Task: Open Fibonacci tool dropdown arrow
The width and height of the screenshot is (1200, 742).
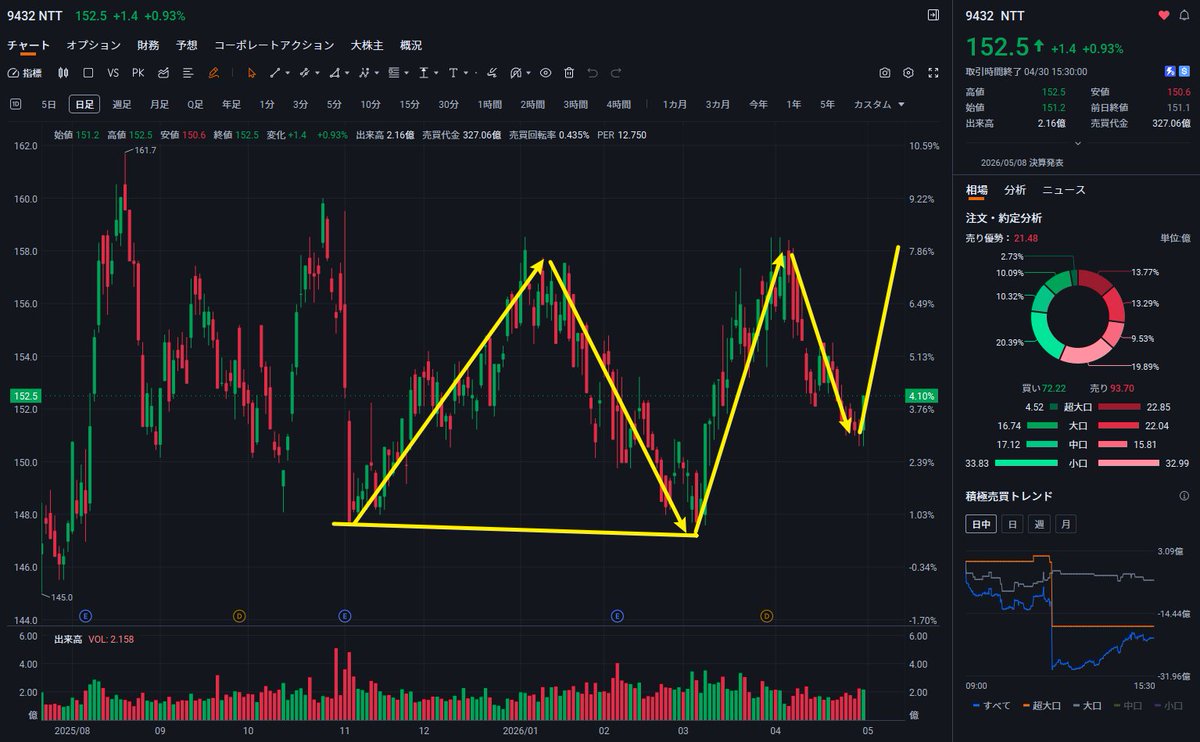Action: [x=405, y=73]
